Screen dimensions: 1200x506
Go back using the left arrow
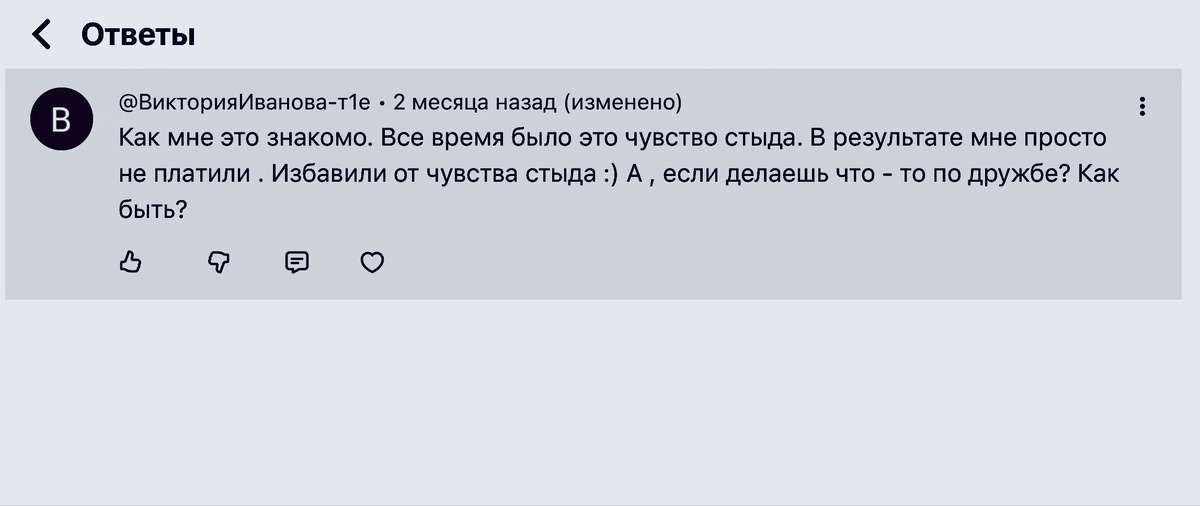(x=41, y=35)
